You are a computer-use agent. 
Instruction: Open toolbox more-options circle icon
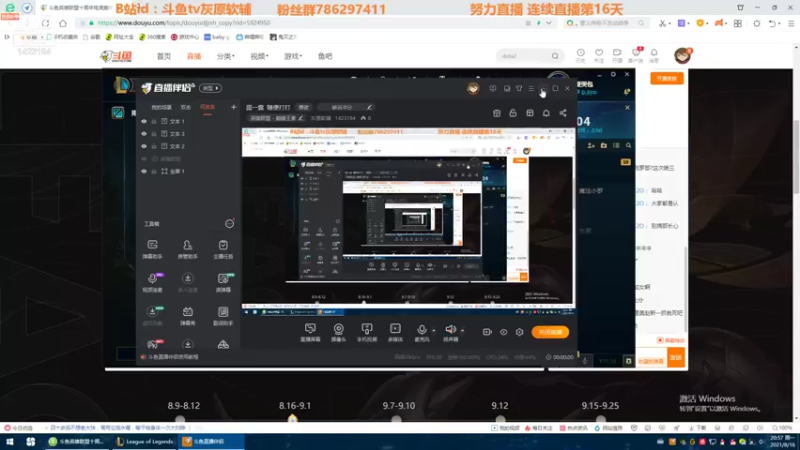pyautogui.click(x=229, y=223)
